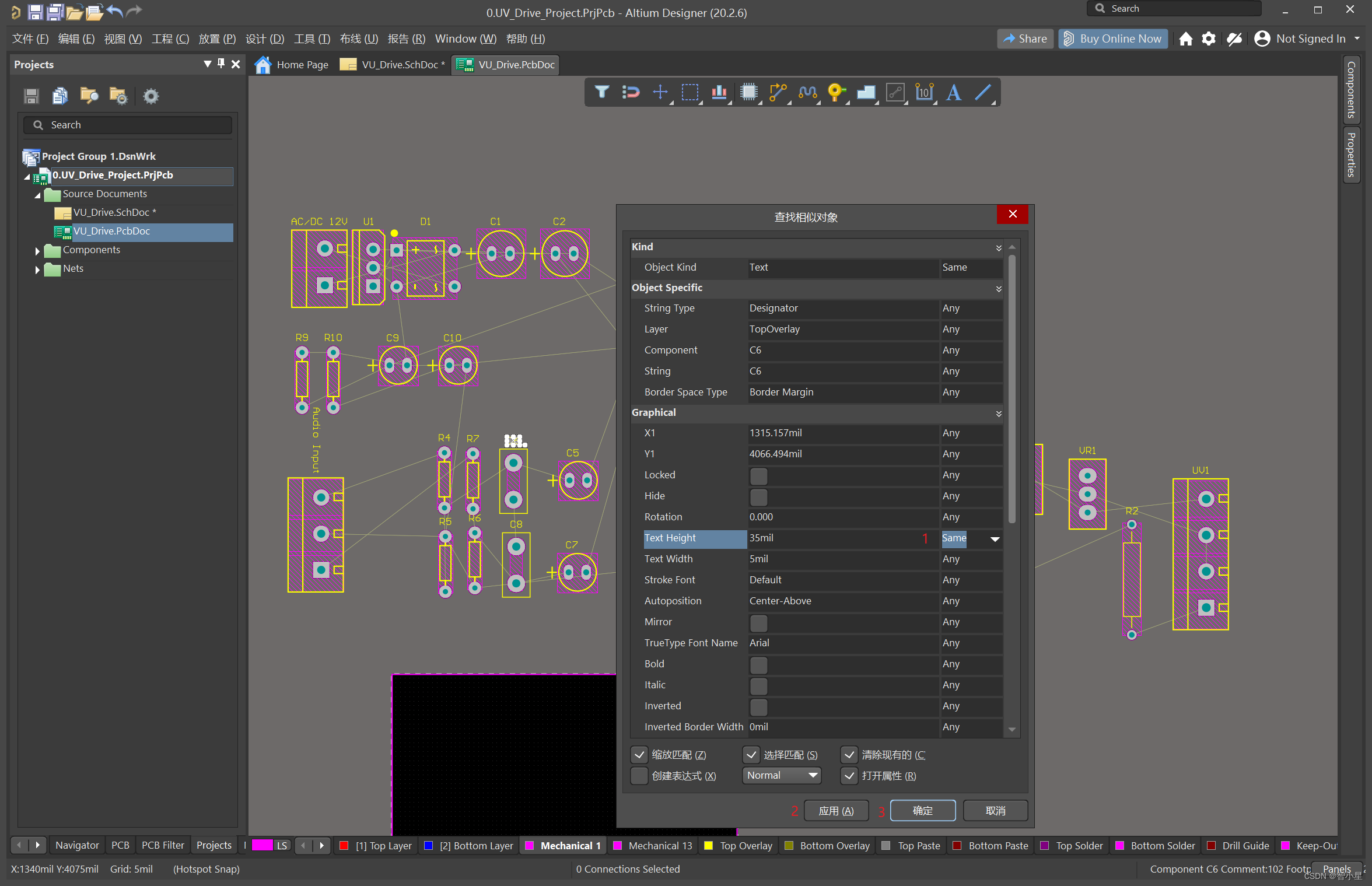
Task: Select the place text string tool
Action: [953, 92]
